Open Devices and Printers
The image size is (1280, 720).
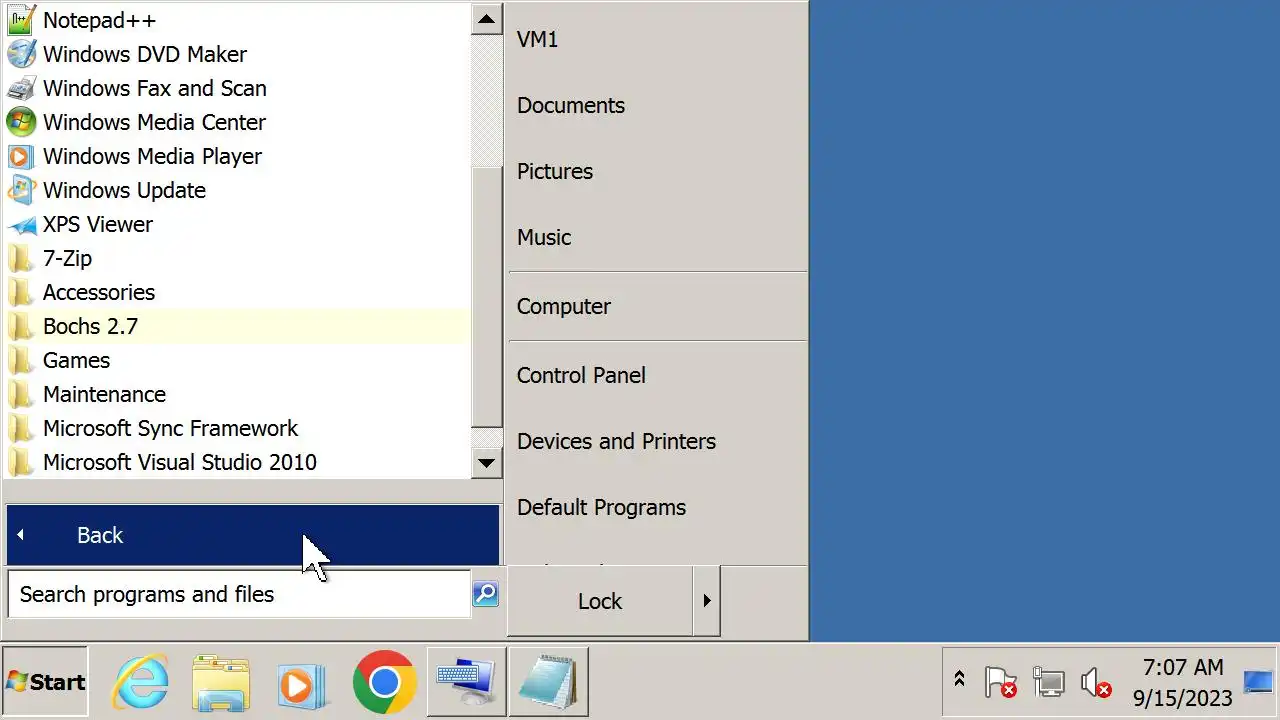coord(657,441)
